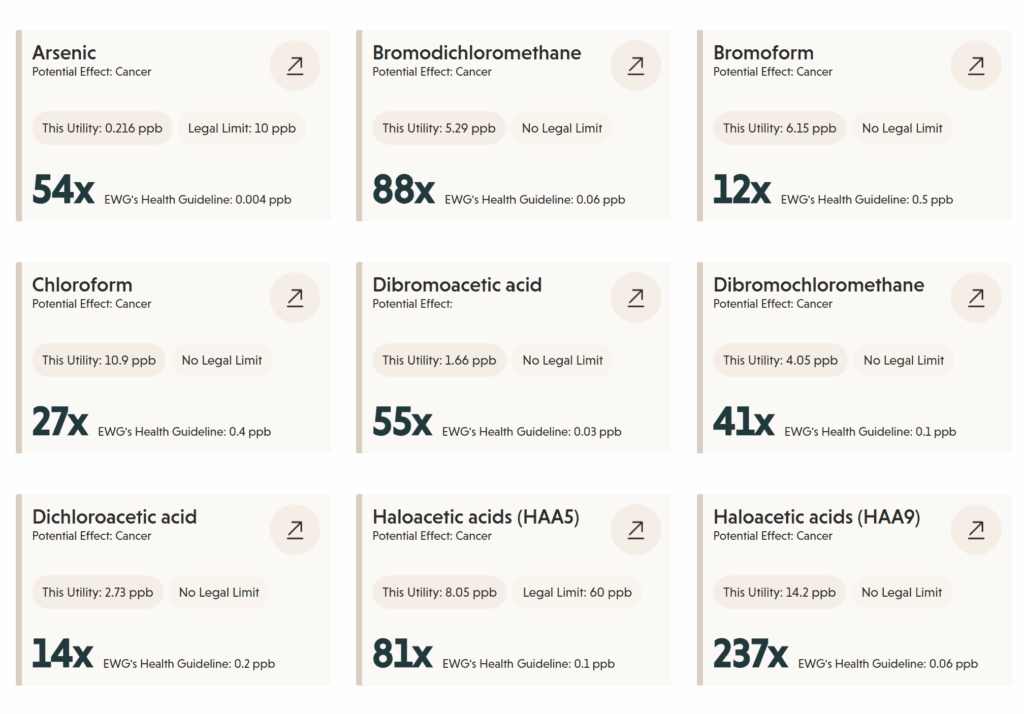Open Chloroform details arrow icon

(295, 297)
